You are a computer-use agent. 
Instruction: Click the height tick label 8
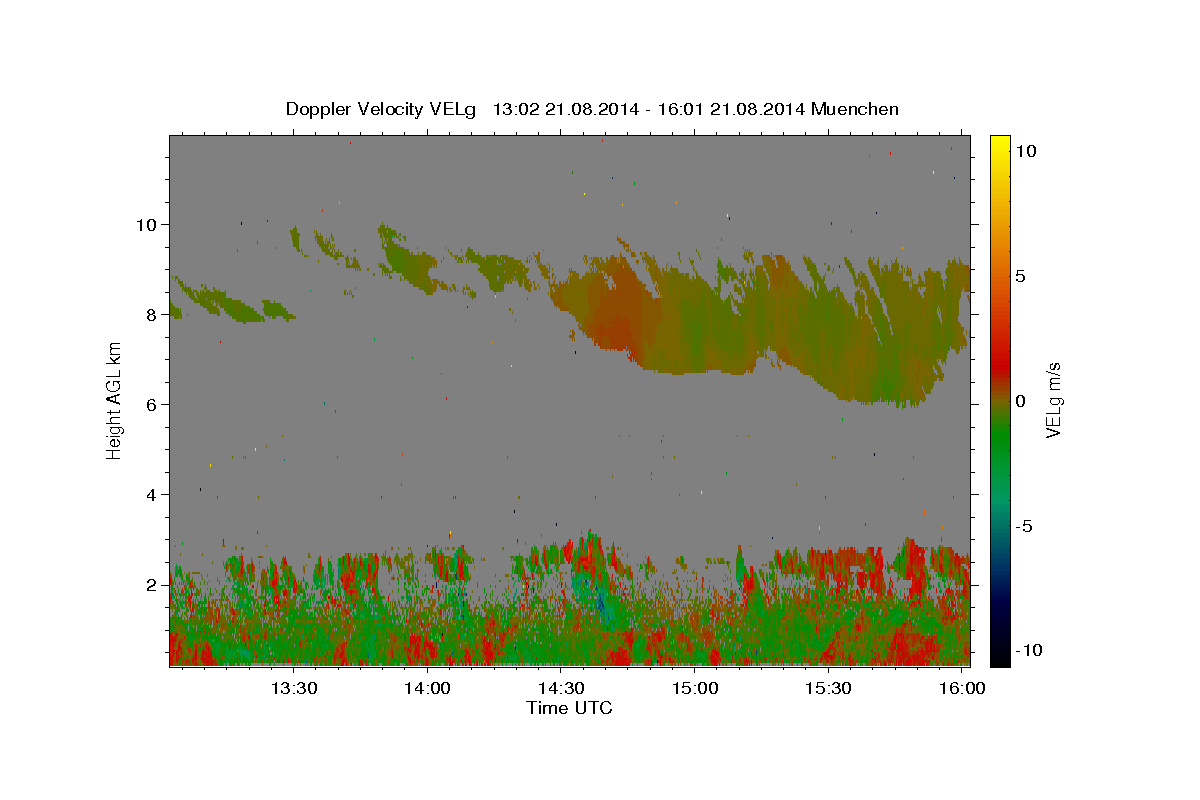(x=151, y=314)
